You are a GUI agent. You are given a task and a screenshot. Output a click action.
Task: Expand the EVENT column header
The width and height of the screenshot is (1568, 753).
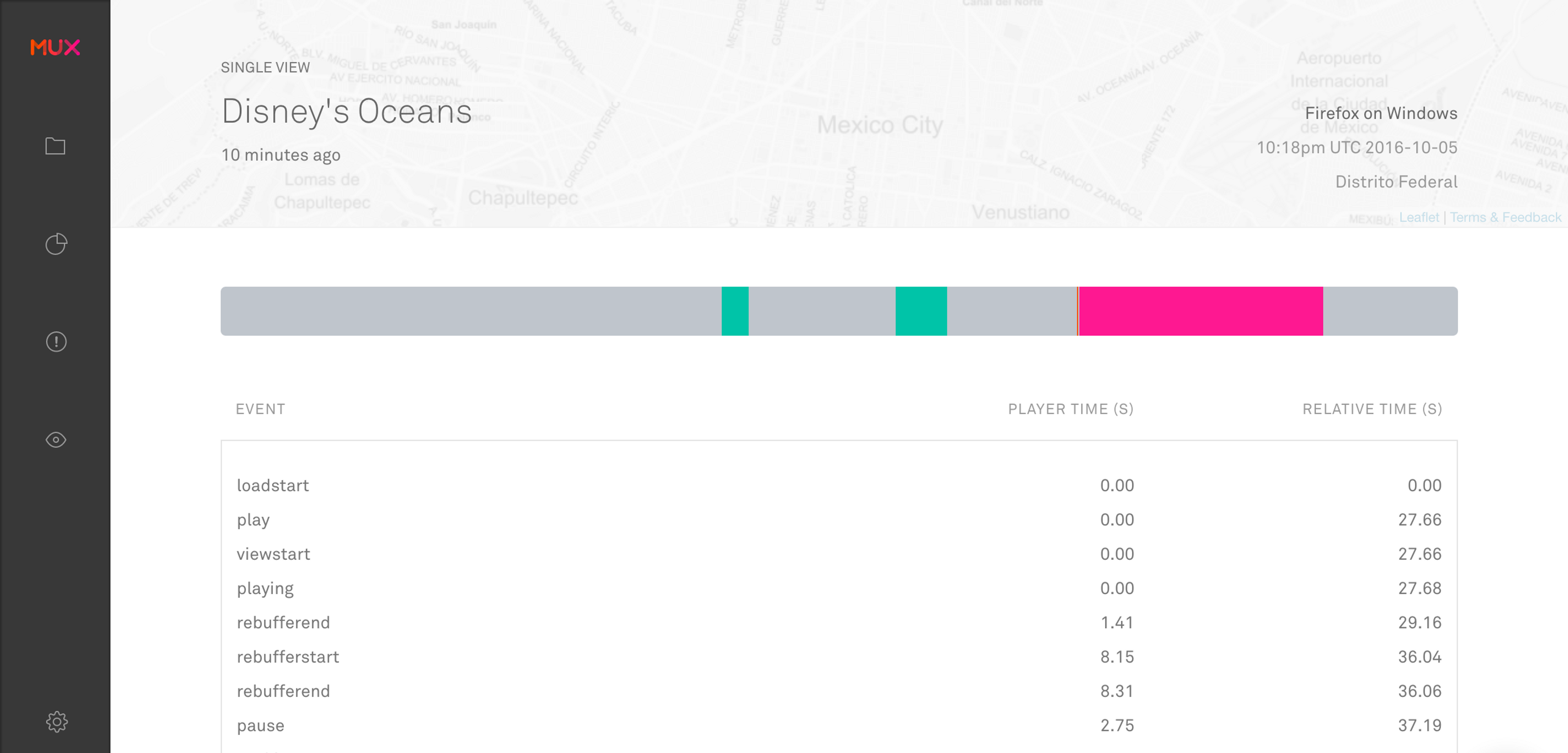(x=261, y=409)
